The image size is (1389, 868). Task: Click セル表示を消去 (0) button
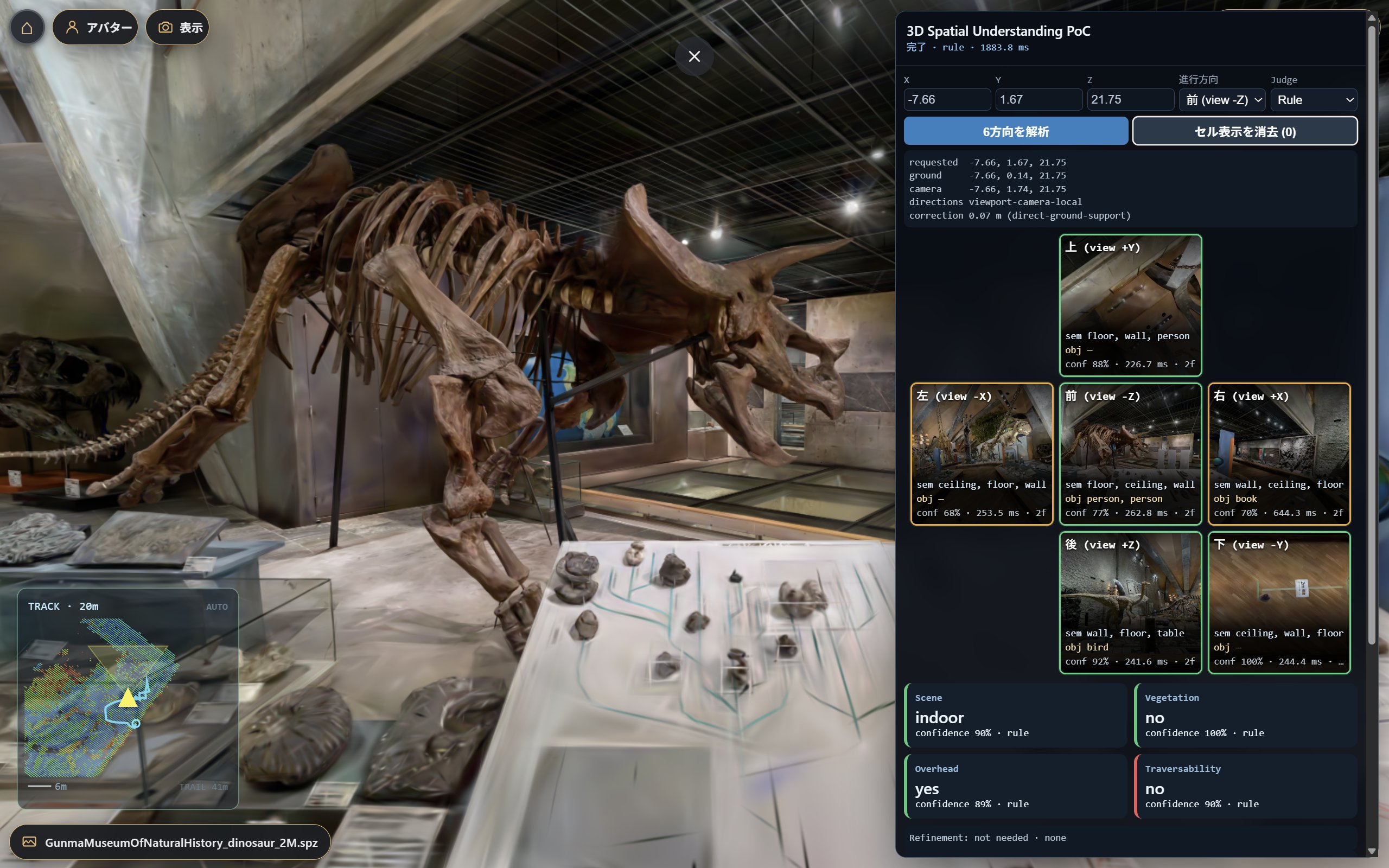click(x=1245, y=131)
